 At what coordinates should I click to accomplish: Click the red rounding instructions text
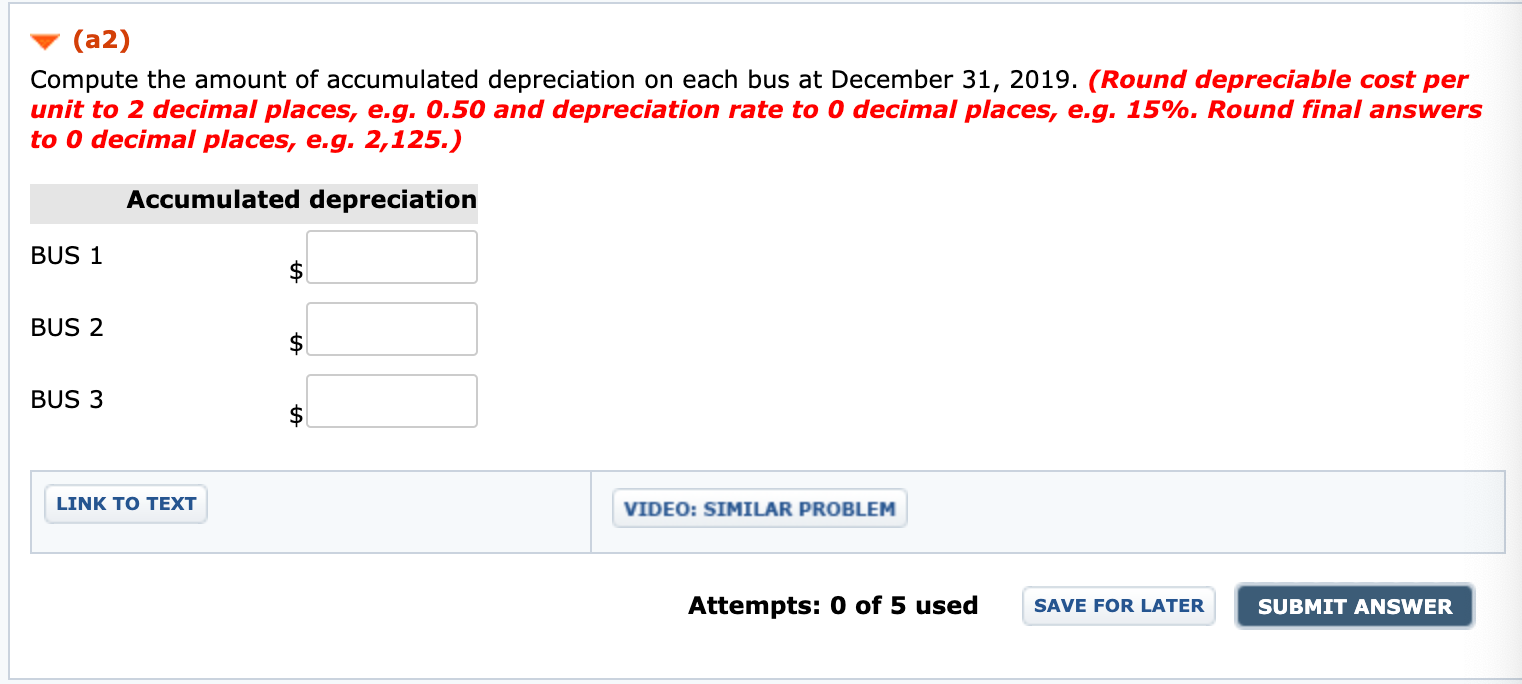click(750, 109)
